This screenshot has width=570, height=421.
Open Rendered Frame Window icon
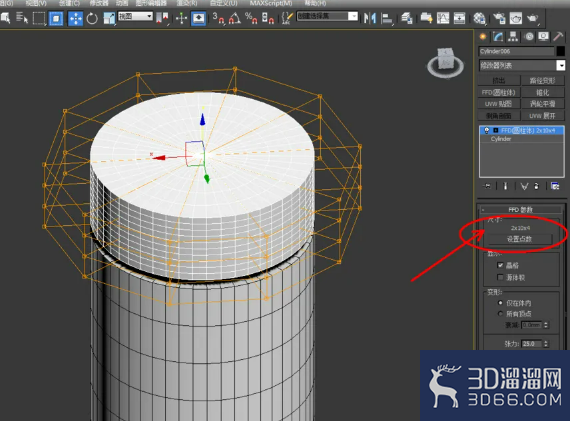pos(515,18)
